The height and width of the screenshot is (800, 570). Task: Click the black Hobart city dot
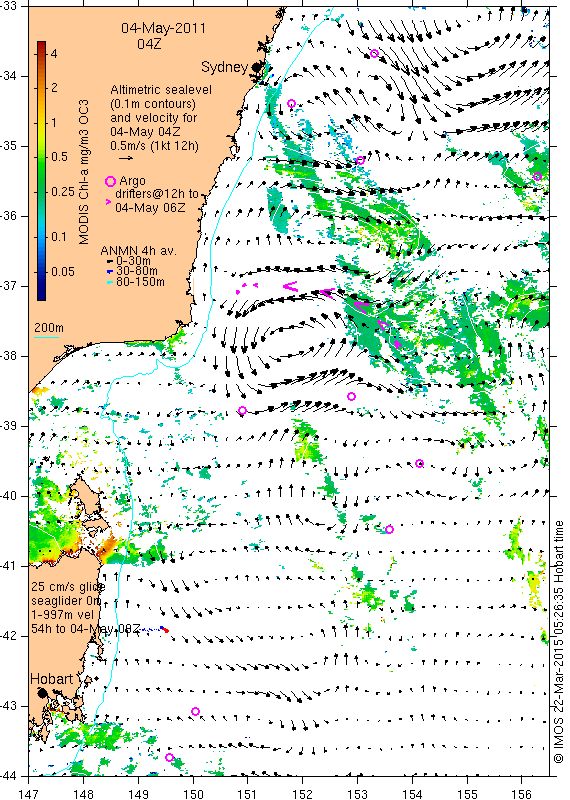42,693
